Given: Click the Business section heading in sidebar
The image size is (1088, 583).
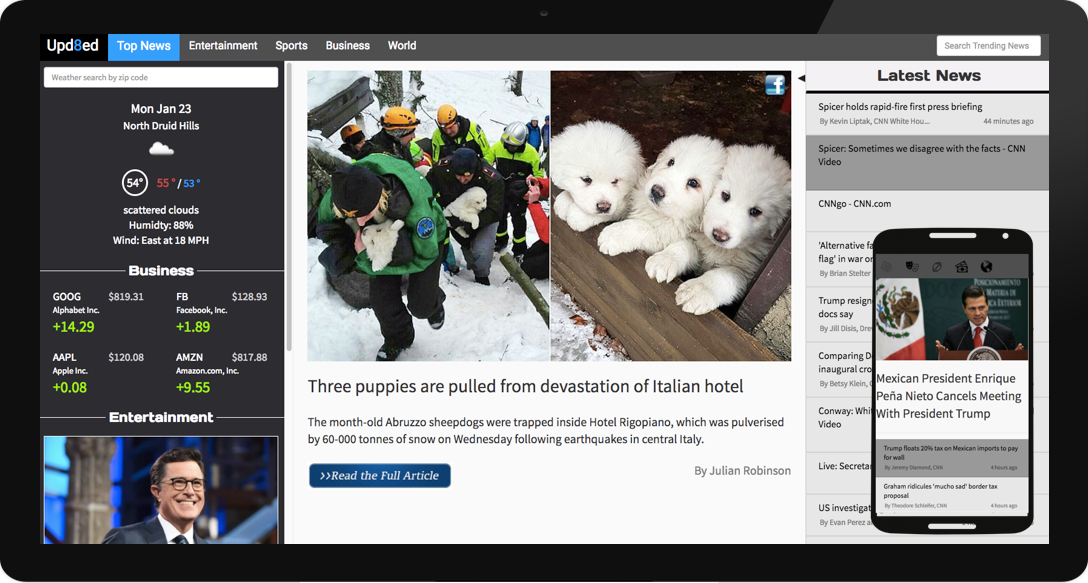Looking at the screenshot, I should [x=161, y=271].
